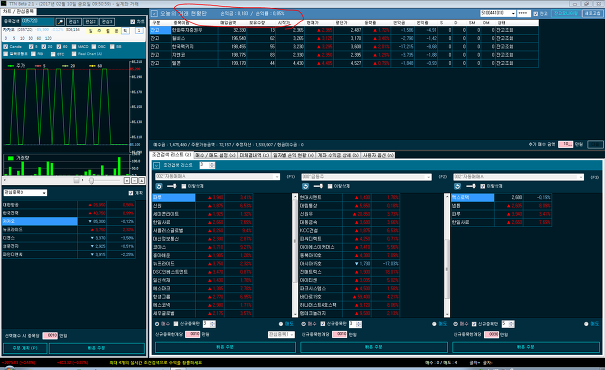Click the account password field at top right

[524, 13]
